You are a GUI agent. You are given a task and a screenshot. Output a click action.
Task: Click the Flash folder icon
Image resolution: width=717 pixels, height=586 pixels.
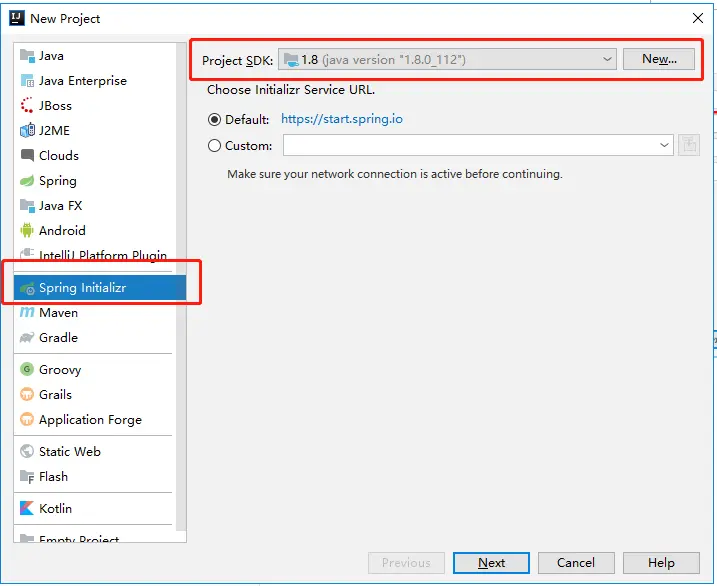point(27,476)
